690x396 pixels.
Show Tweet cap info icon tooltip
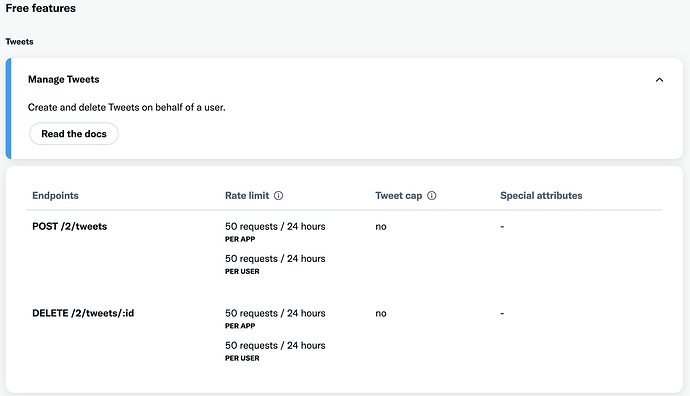[432, 195]
